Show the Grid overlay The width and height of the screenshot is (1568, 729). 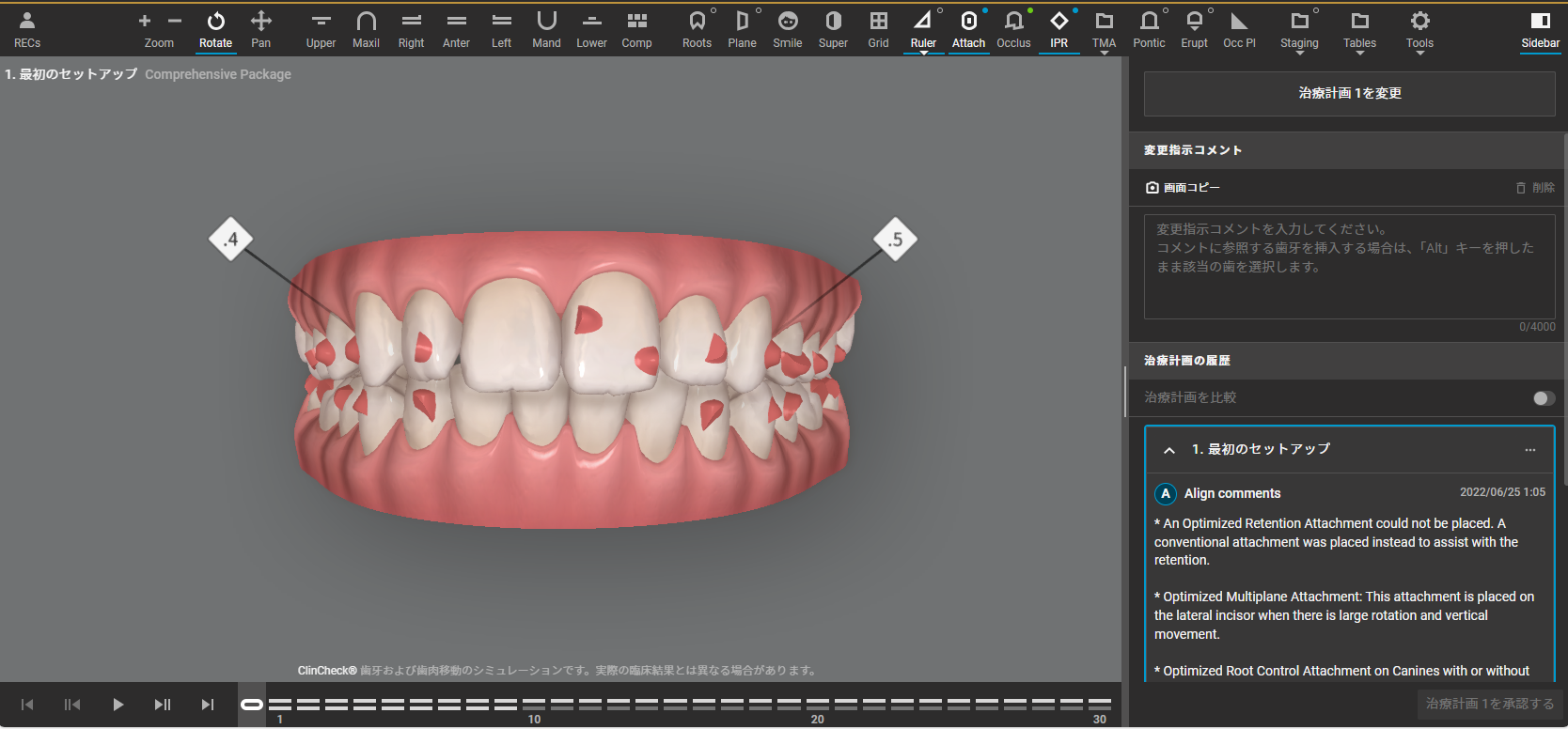click(x=878, y=29)
